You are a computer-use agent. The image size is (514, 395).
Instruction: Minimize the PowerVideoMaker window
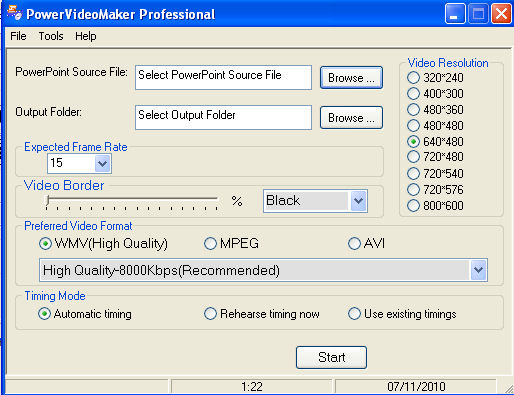(x=455, y=14)
